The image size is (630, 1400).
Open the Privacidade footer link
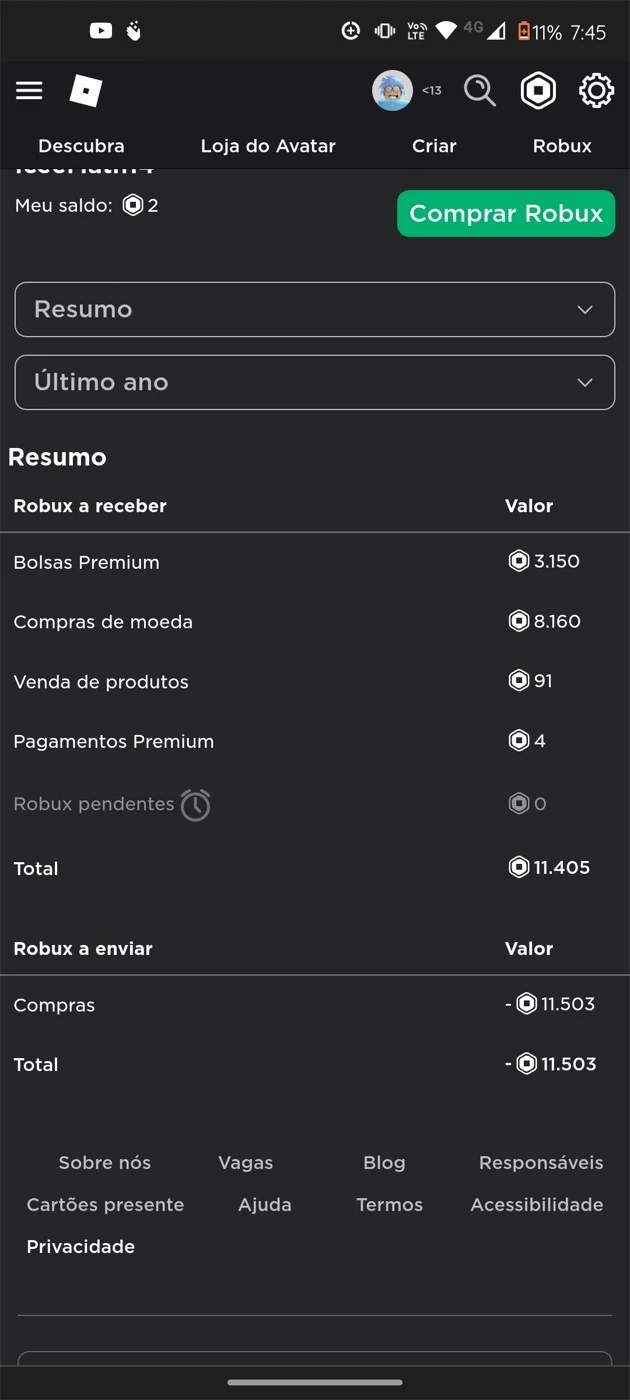pos(81,1247)
